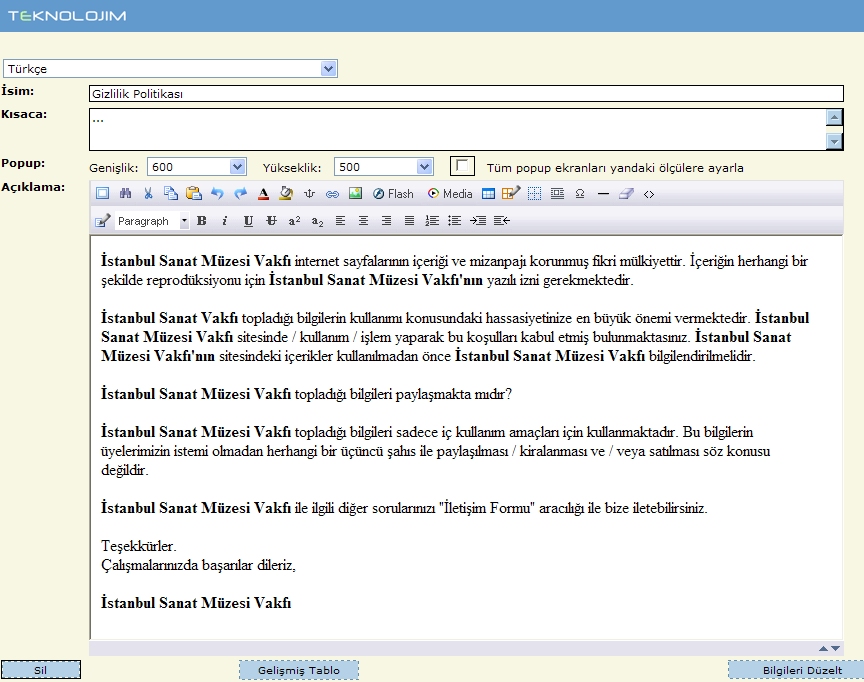The height and width of the screenshot is (682, 864).
Task: Toggle italic formatting
Action: pos(224,220)
